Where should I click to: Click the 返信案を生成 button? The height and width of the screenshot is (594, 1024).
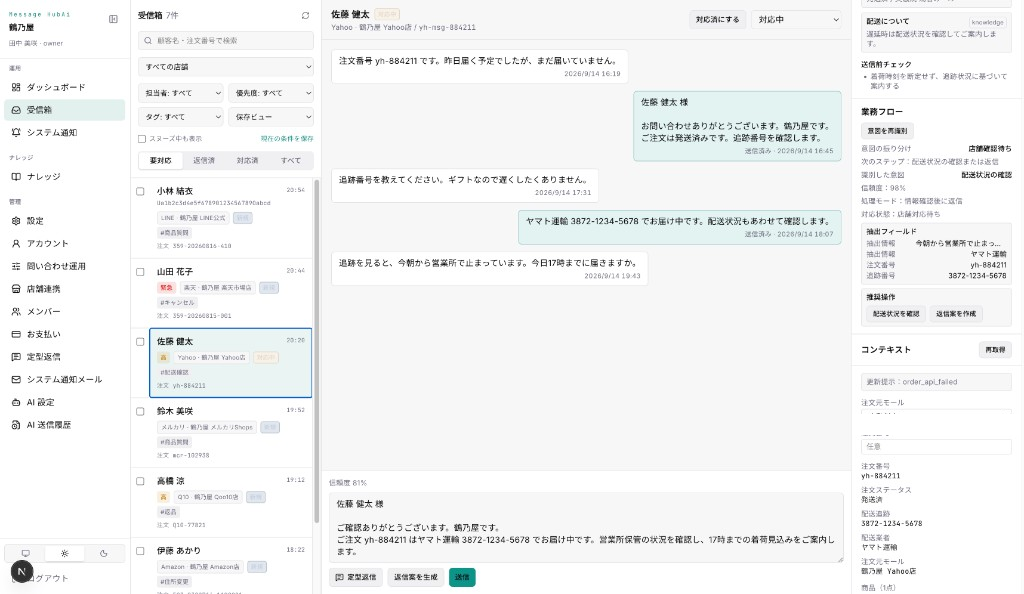coord(416,577)
